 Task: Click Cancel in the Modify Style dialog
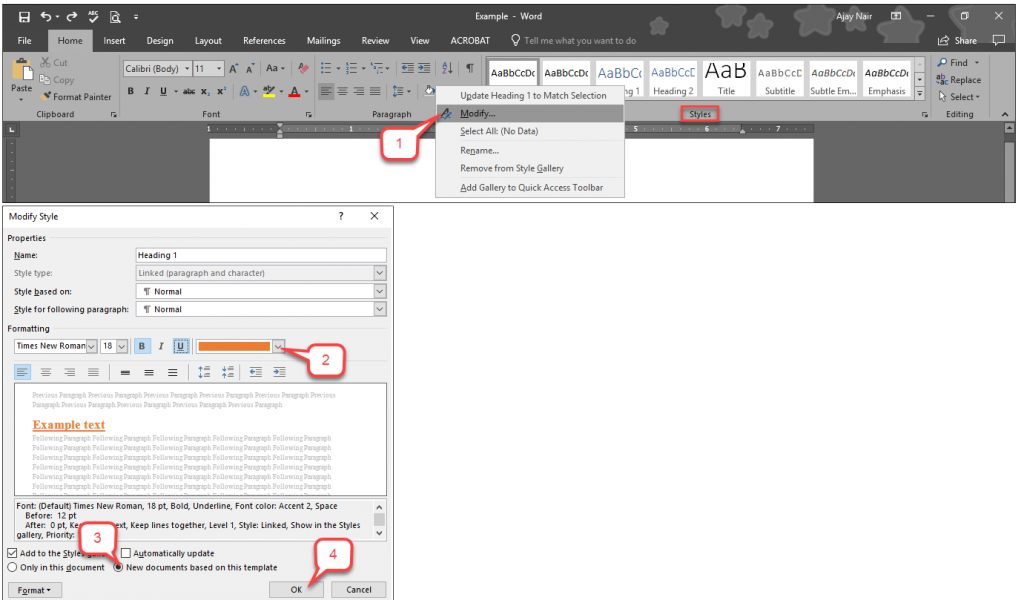pos(358,590)
